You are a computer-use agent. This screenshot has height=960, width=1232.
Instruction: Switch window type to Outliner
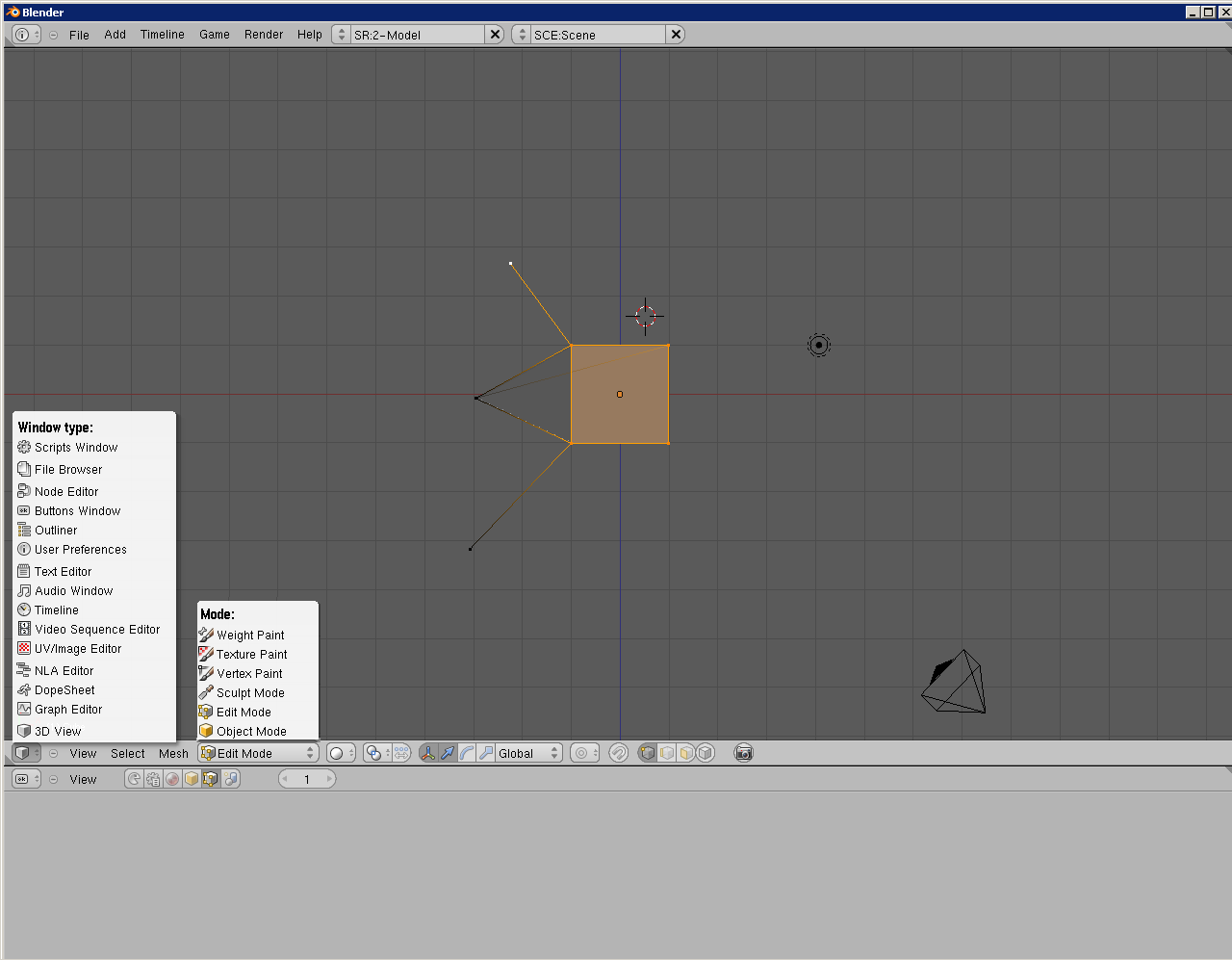(x=94, y=531)
